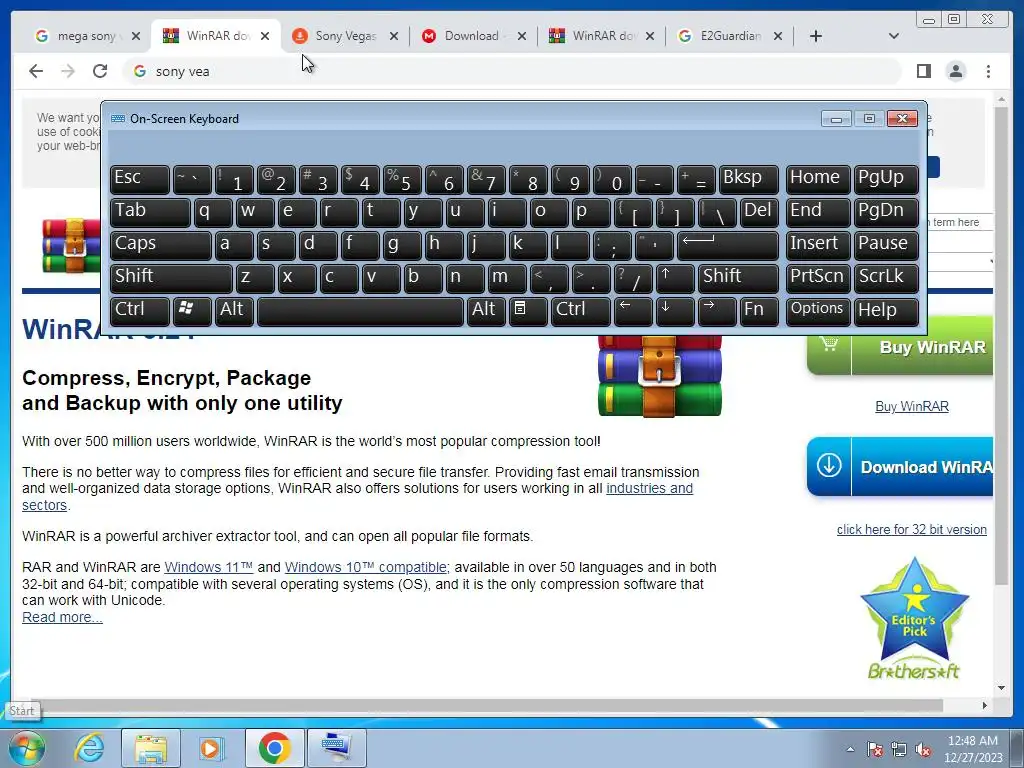Close the Sony Vegas tab
This screenshot has height=768, width=1024.
(394, 36)
